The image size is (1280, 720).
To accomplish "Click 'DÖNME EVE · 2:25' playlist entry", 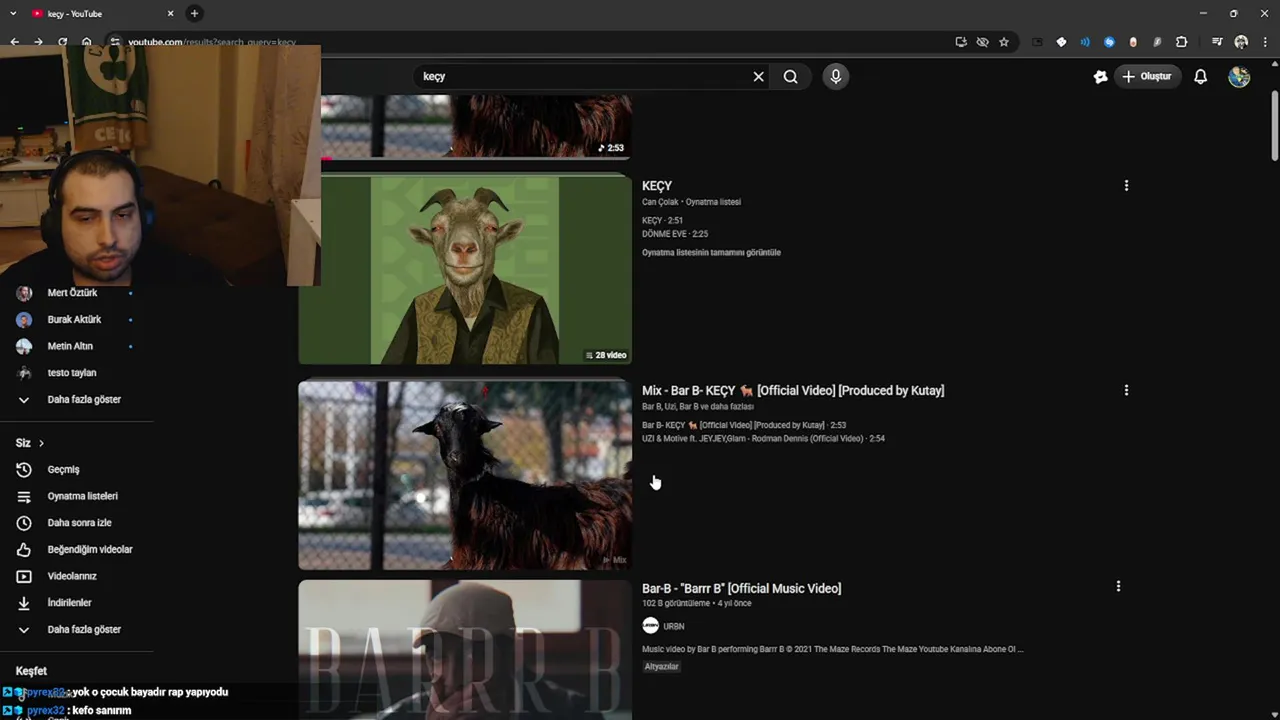I will 675,234.
